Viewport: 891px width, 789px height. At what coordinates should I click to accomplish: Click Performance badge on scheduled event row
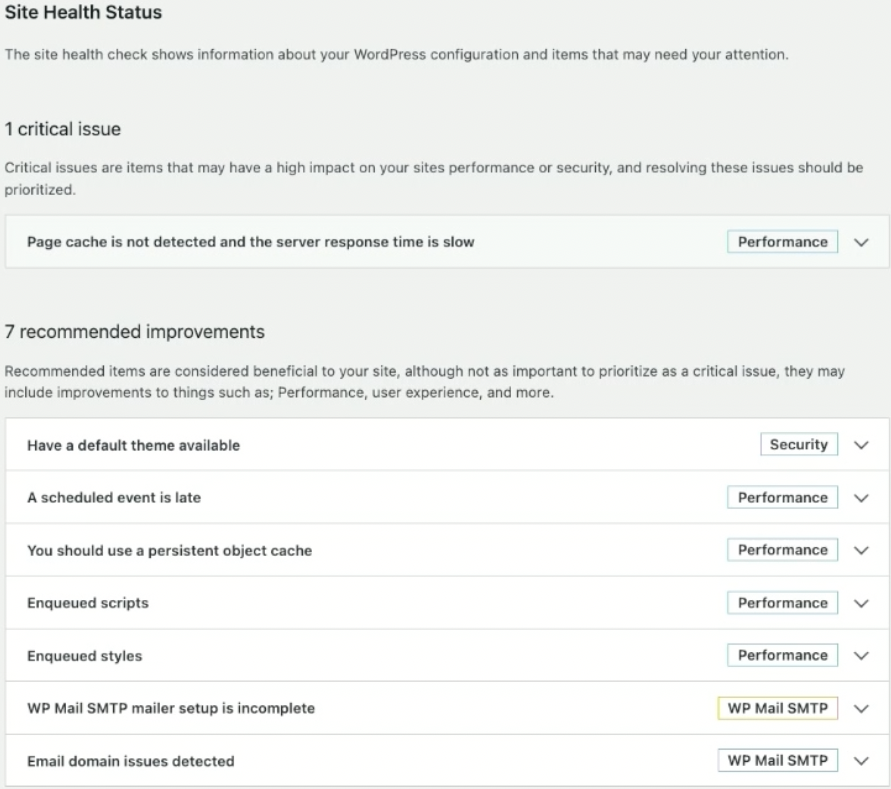pos(782,497)
